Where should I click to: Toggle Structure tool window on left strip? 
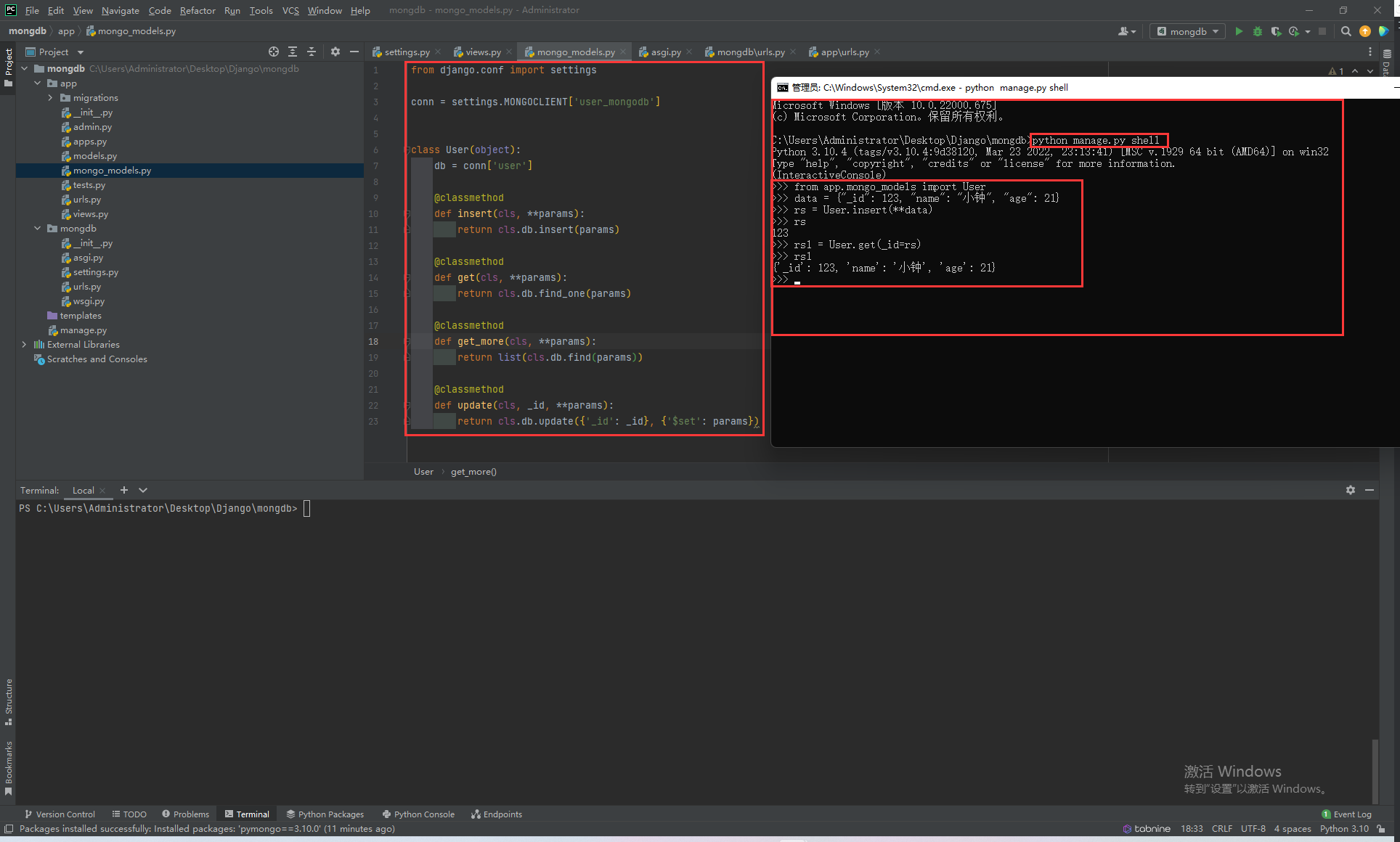pyautogui.click(x=8, y=701)
